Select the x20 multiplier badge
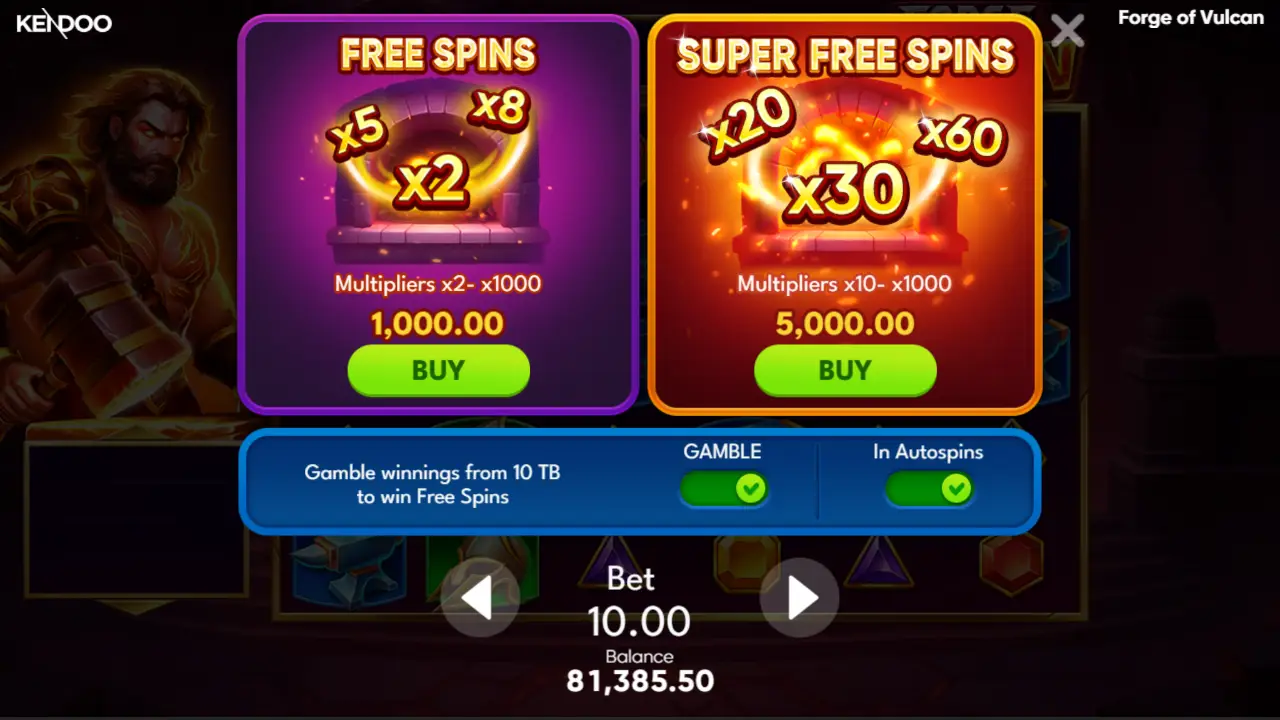 pos(749,130)
